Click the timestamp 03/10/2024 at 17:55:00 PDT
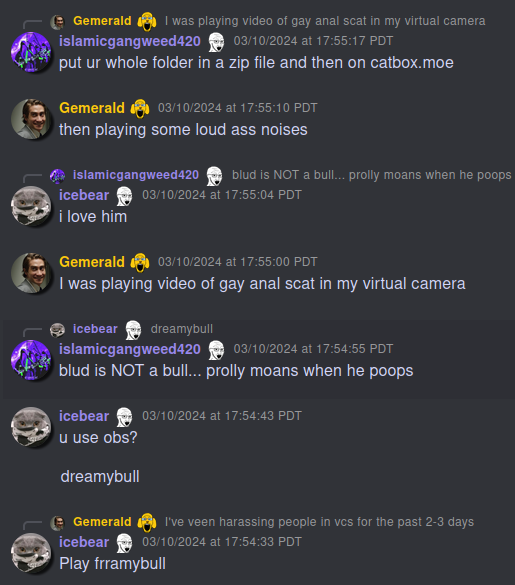The height and width of the screenshot is (585, 515). (237, 262)
